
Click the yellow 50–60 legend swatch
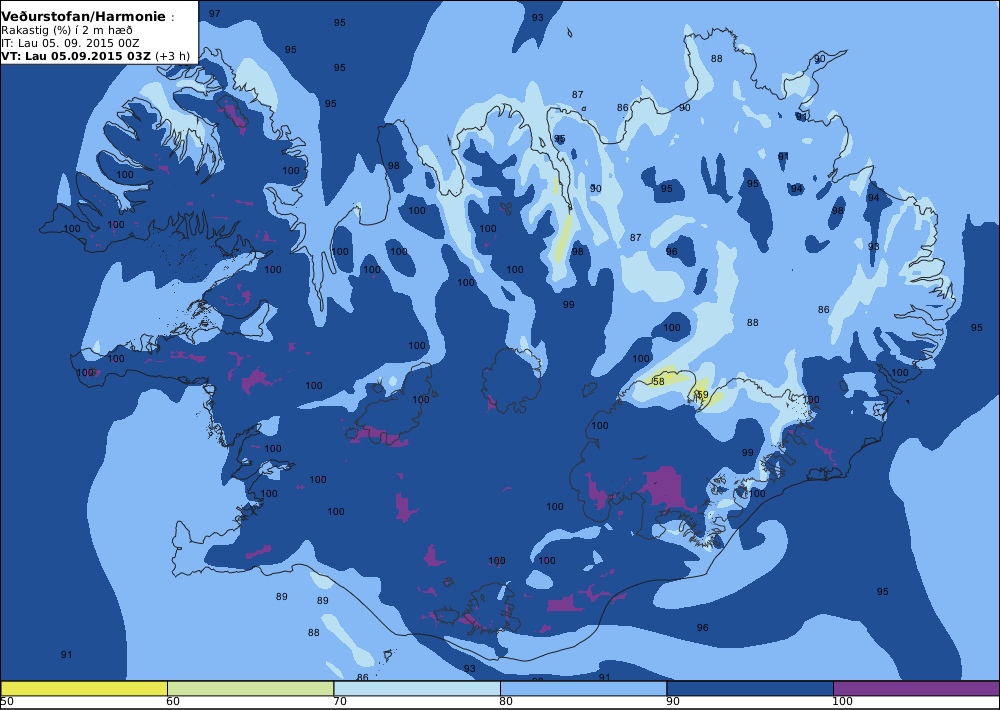click(x=84, y=688)
